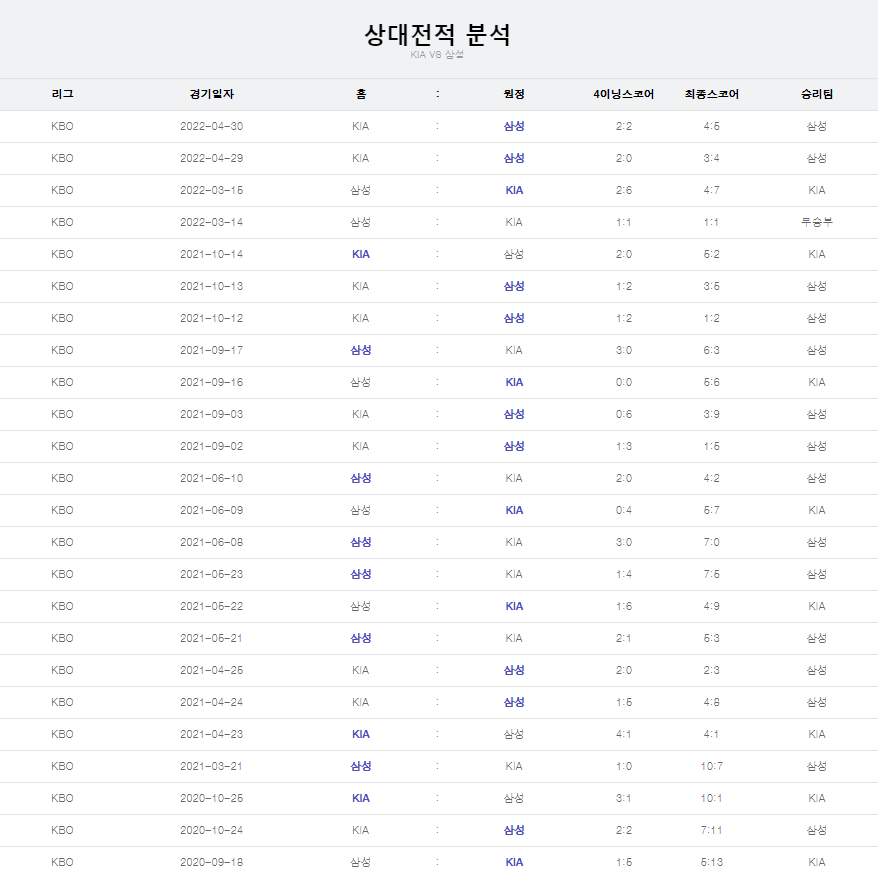Select home team 삼성 in 2021-06-10 row
Viewport: 878px width, 874px height.
pyautogui.click(x=361, y=478)
